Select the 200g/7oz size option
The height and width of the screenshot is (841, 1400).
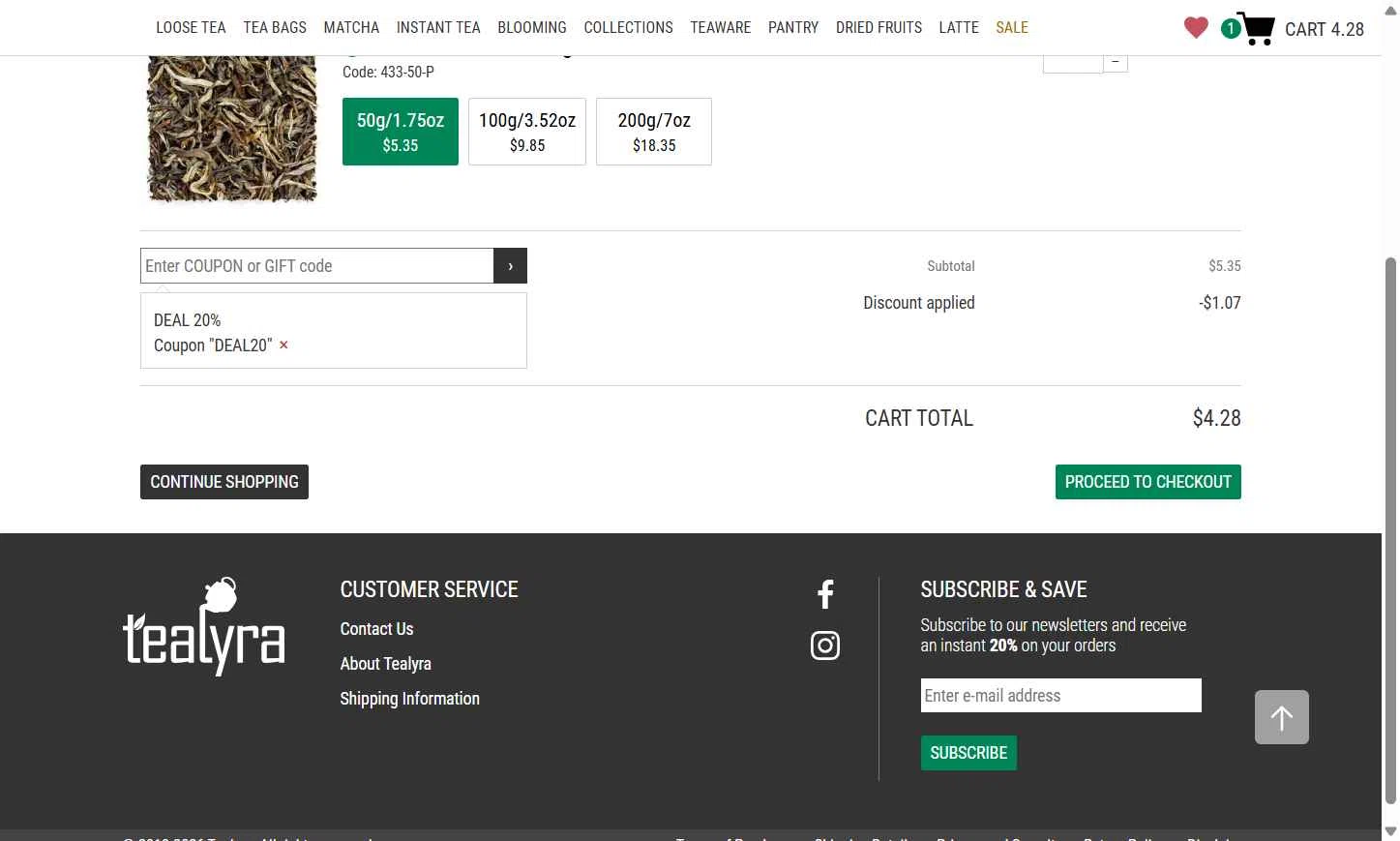coord(654,132)
